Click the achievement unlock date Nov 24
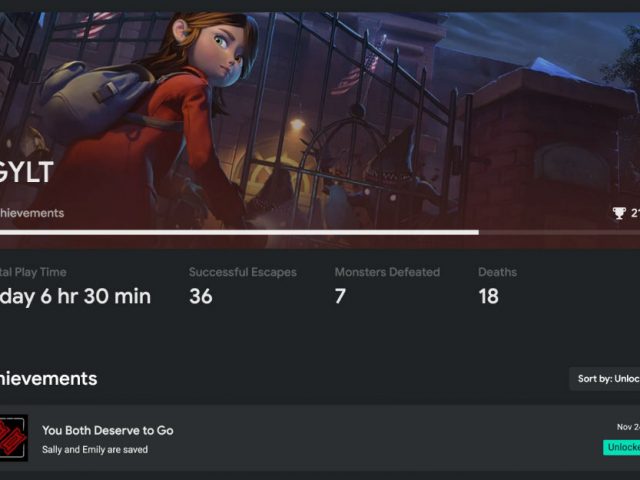Image resolution: width=640 pixels, height=480 pixels. click(628, 427)
